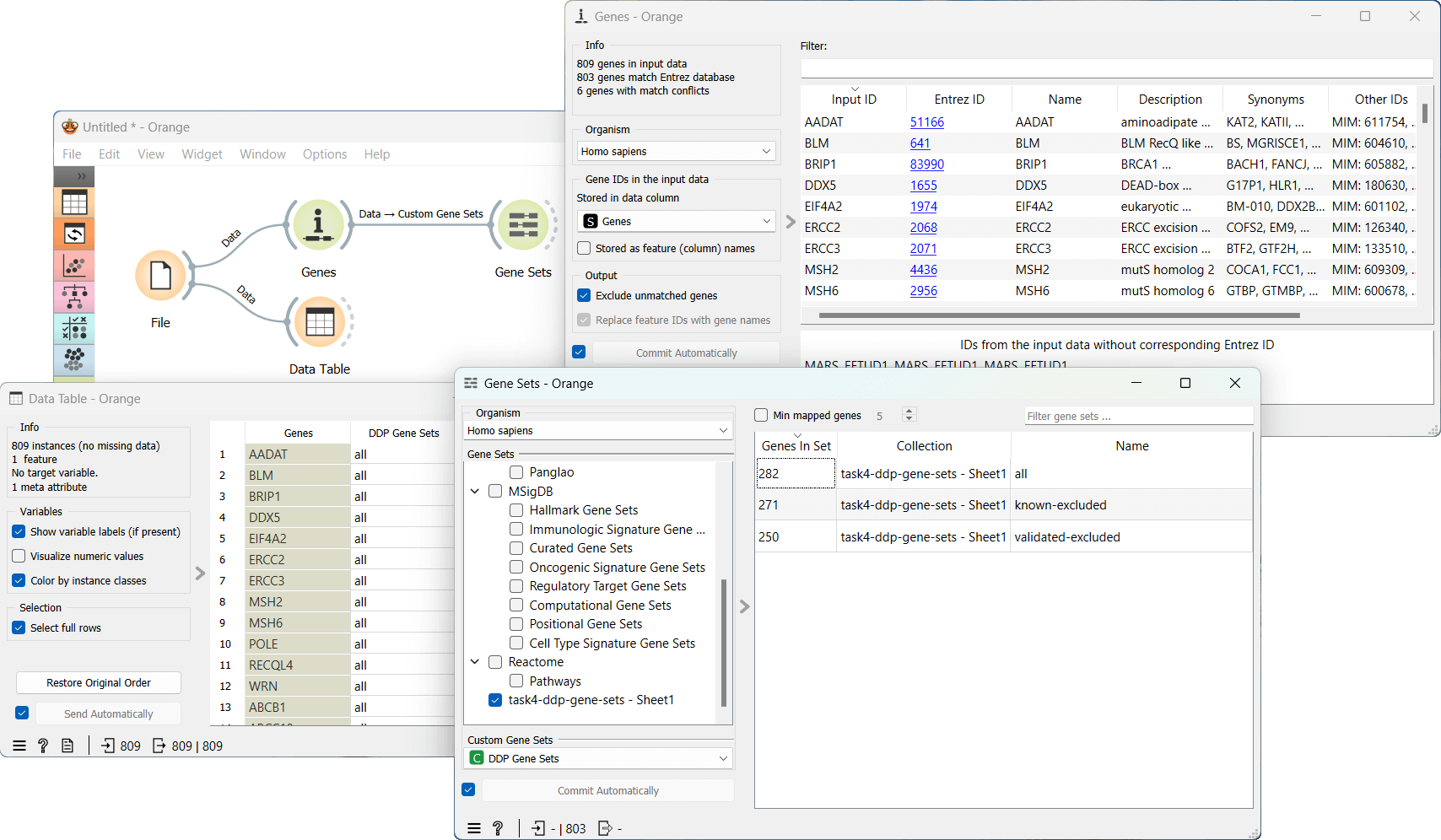Viewport: 1441px width, 840px height.
Task: Click the Genes table vertical scrollbar
Action: click(x=1425, y=113)
